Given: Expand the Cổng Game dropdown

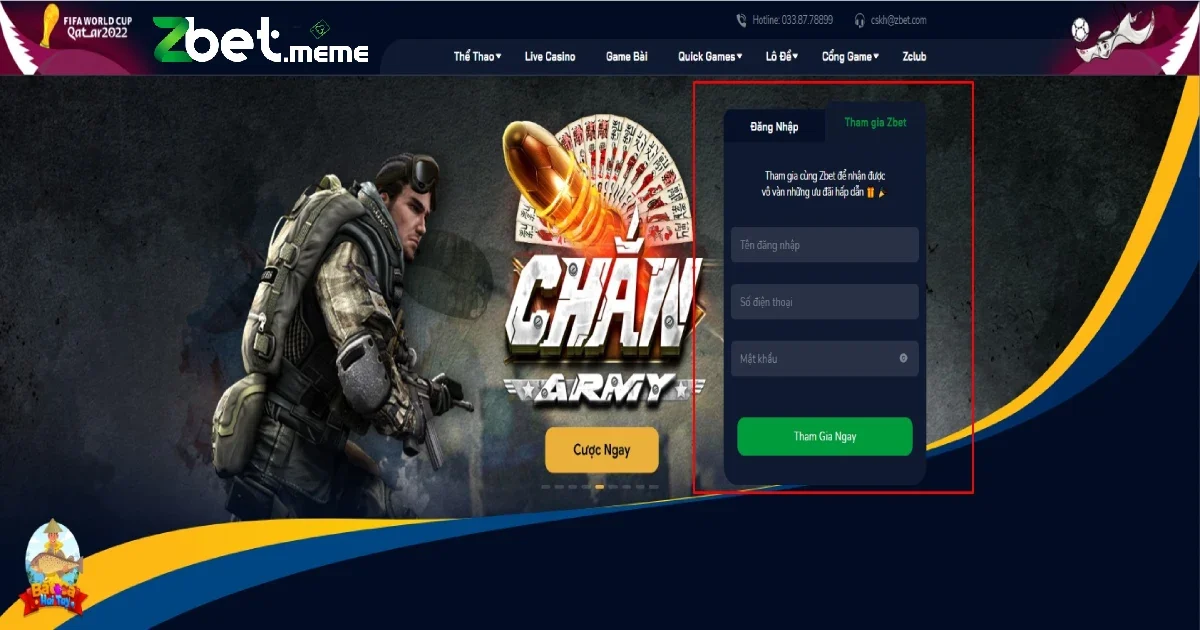Looking at the screenshot, I should [x=850, y=57].
